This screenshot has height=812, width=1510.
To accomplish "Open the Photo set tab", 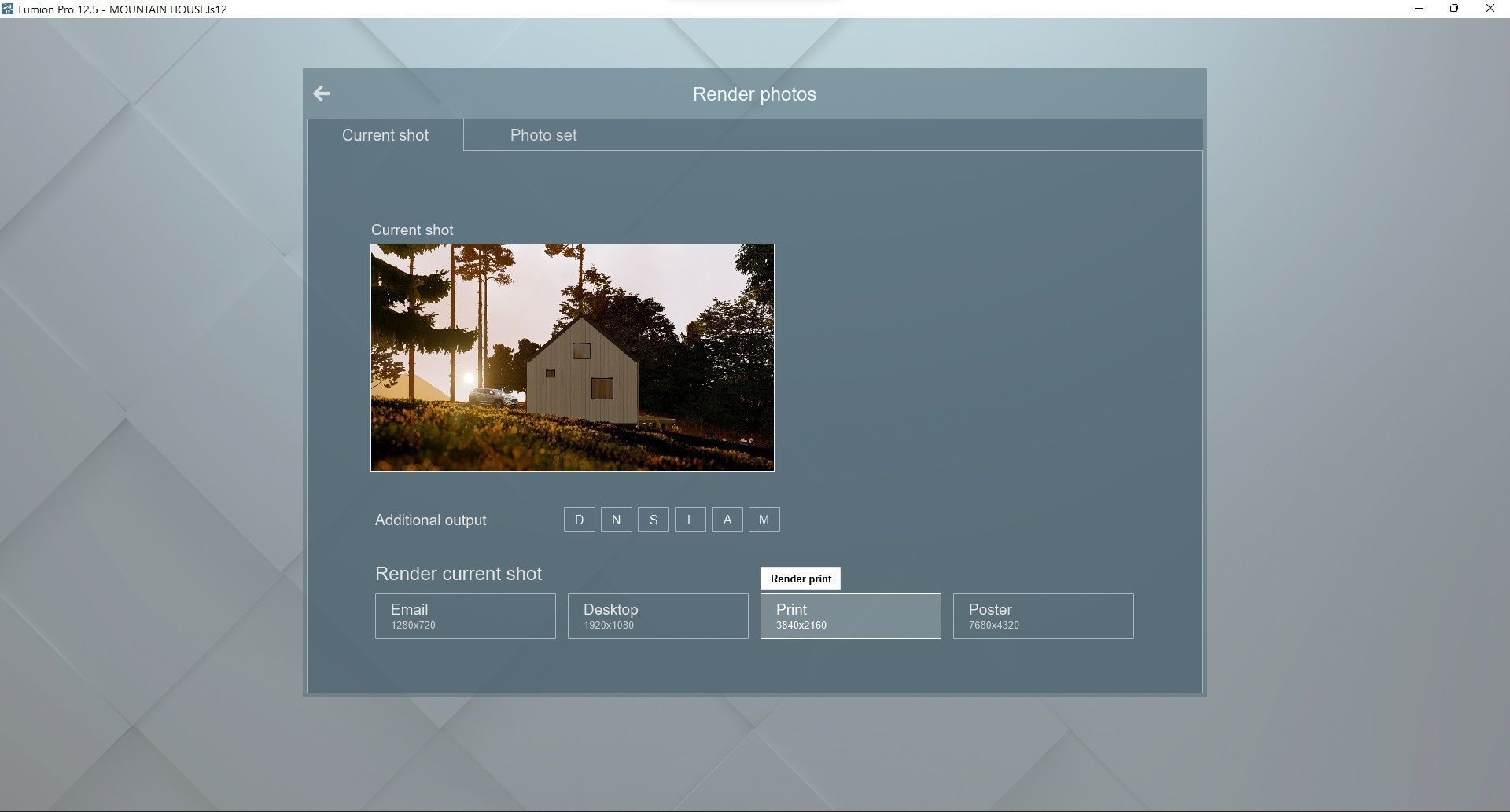I will [543, 135].
